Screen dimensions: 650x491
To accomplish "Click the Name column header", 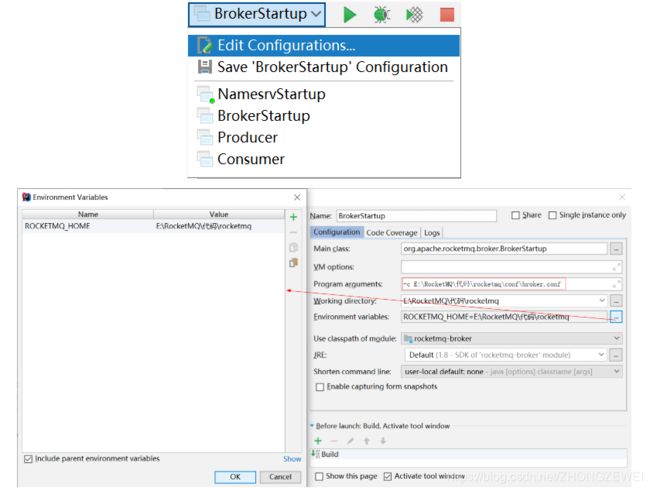I will tap(88, 214).
